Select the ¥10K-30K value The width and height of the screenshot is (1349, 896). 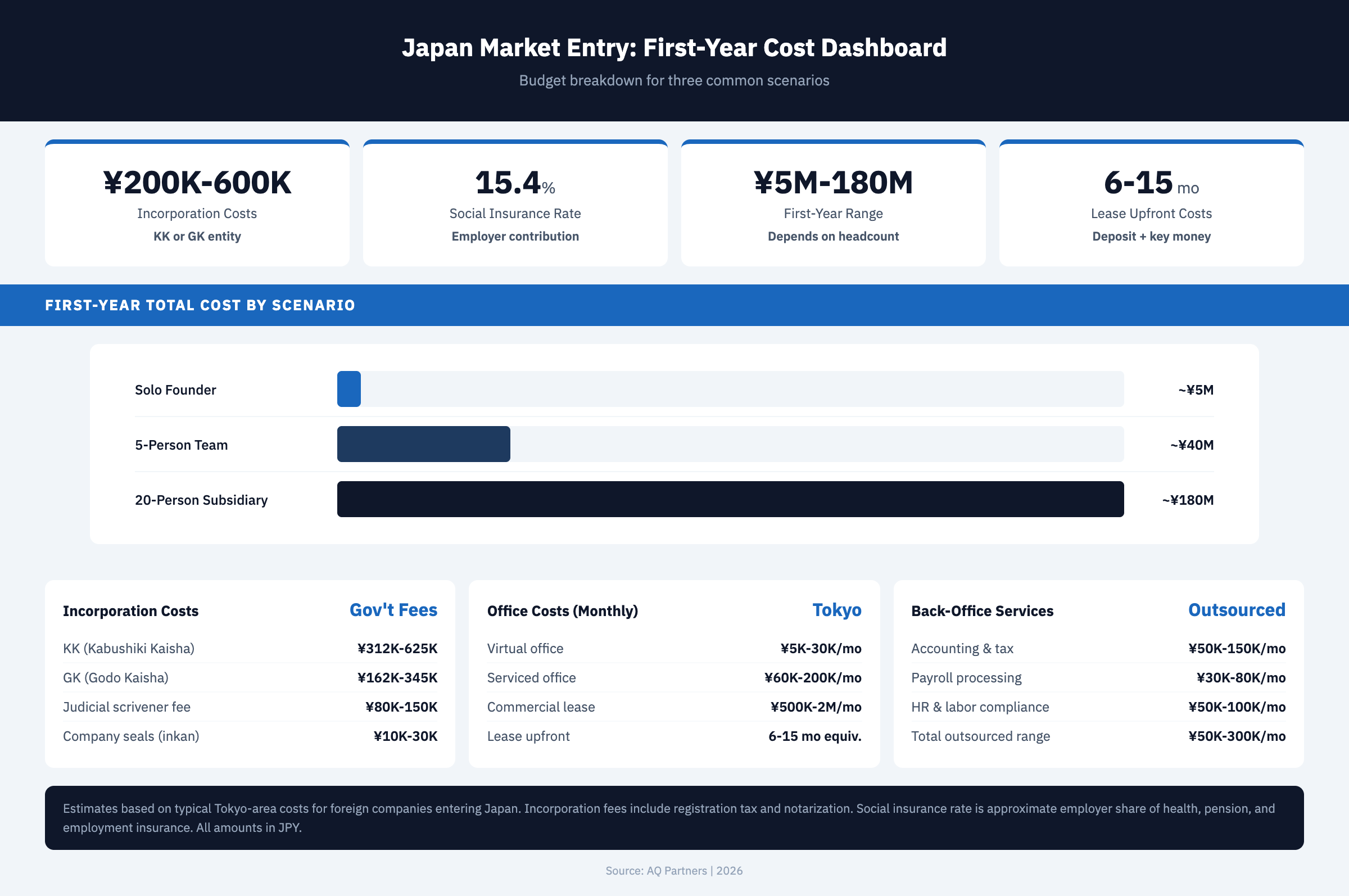point(406,736)
